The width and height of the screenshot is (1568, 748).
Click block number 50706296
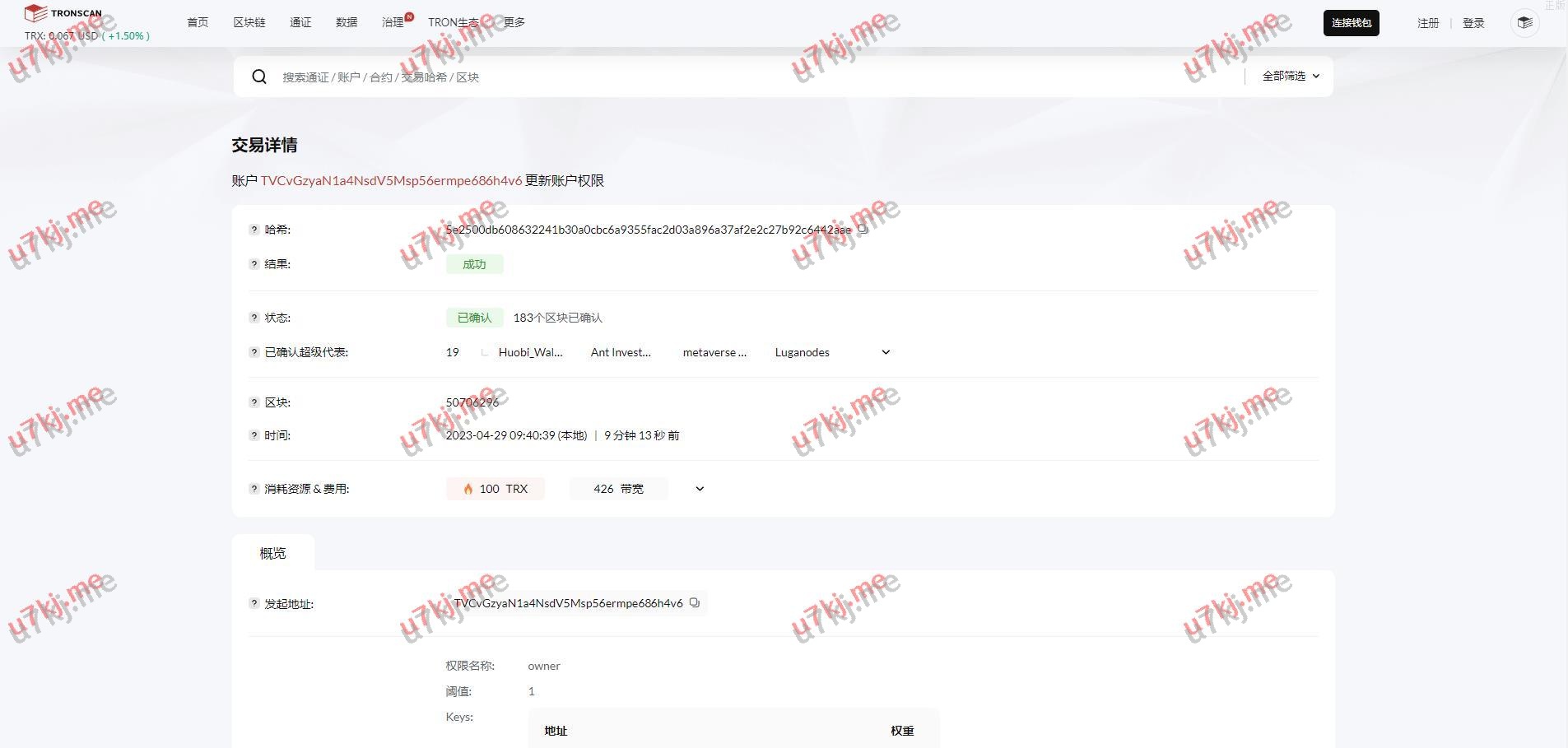point(472,402)
